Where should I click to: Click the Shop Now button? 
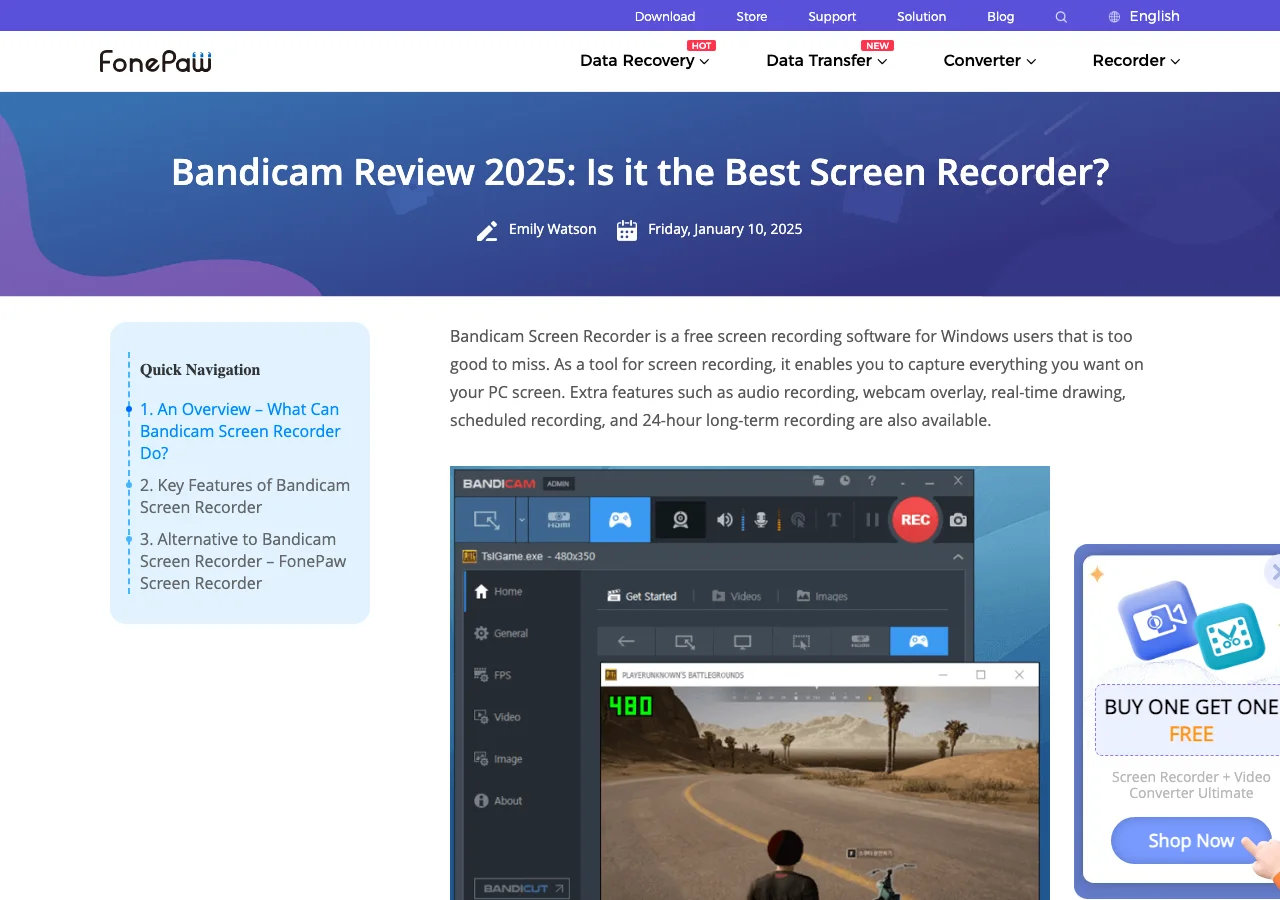click(1191, 841)
